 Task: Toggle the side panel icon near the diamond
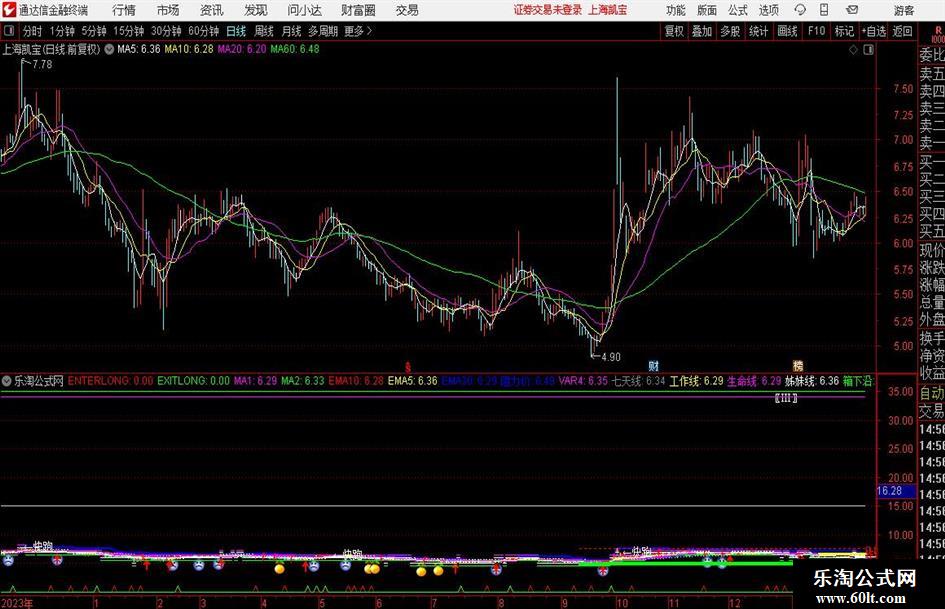(868, 50)
